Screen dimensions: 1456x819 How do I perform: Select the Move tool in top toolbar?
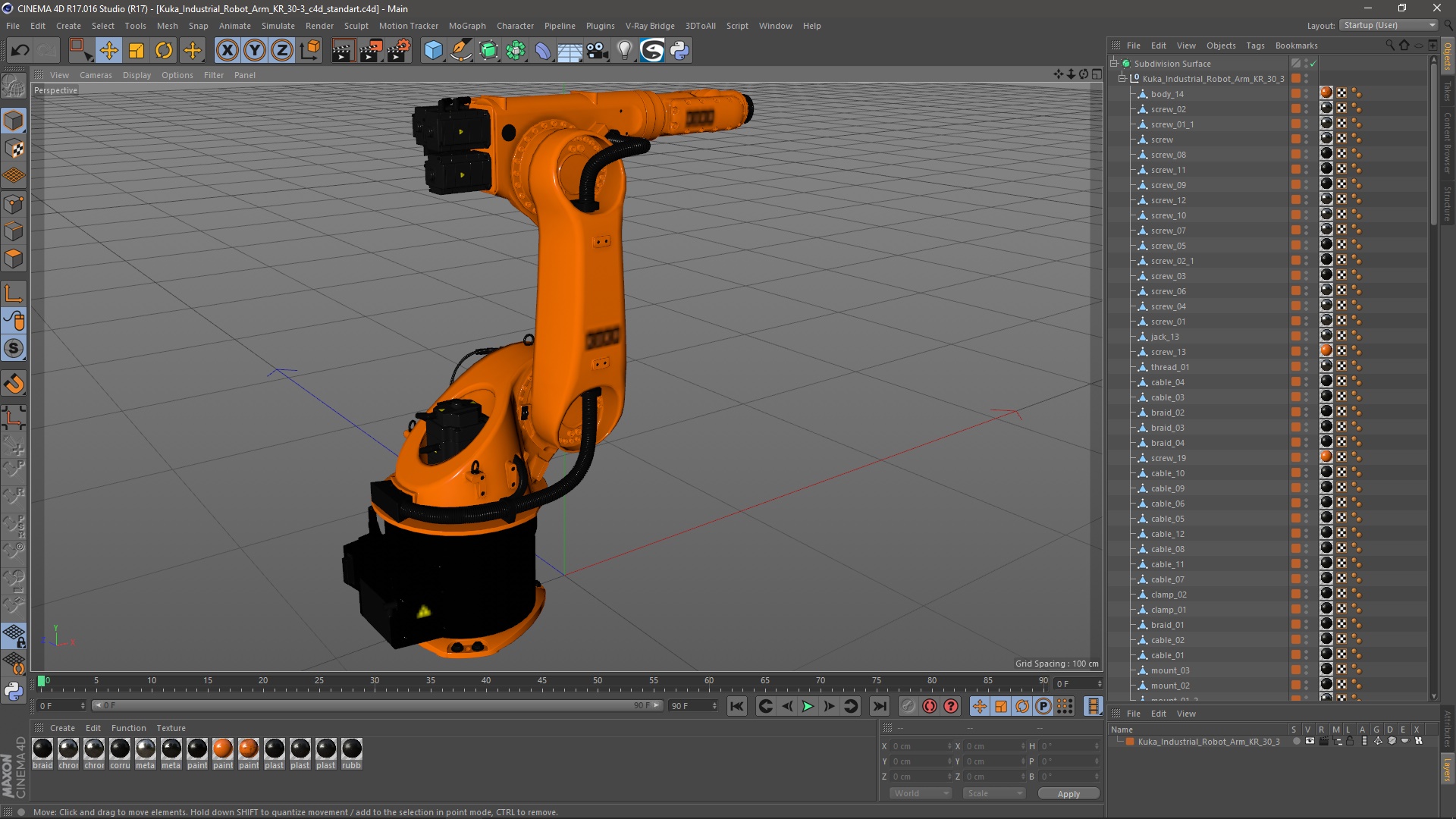pyautogui.click(x=109, y=51)
